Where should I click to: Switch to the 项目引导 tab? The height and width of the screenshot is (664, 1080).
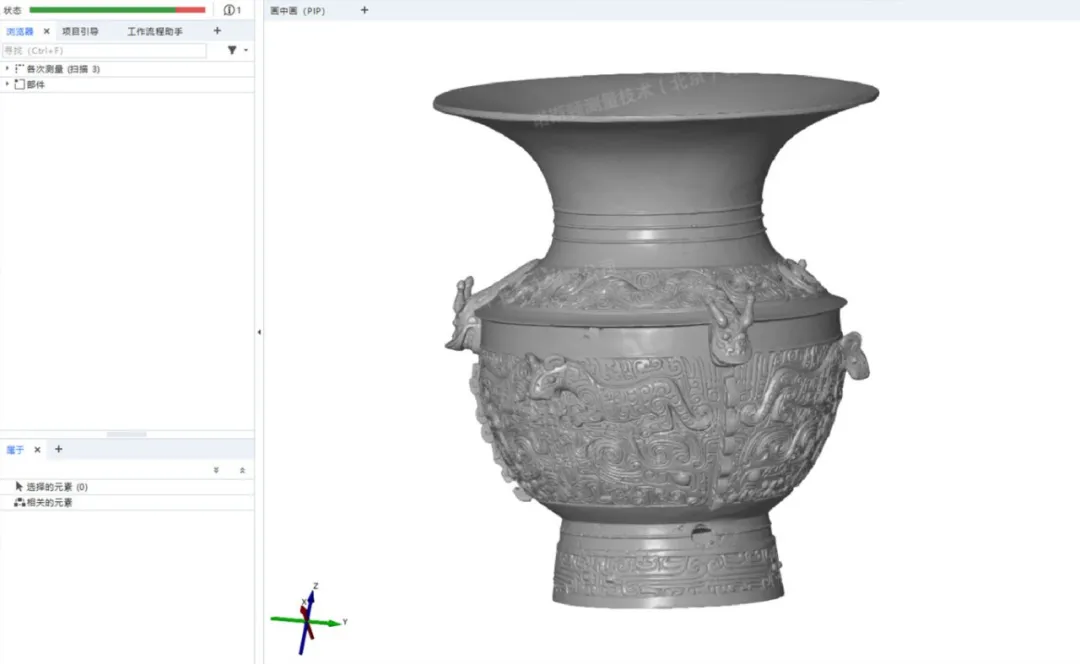80,31
